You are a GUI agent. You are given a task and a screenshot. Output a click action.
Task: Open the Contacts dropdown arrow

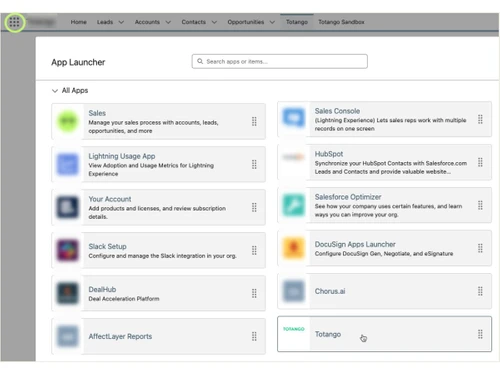point(214,22)
